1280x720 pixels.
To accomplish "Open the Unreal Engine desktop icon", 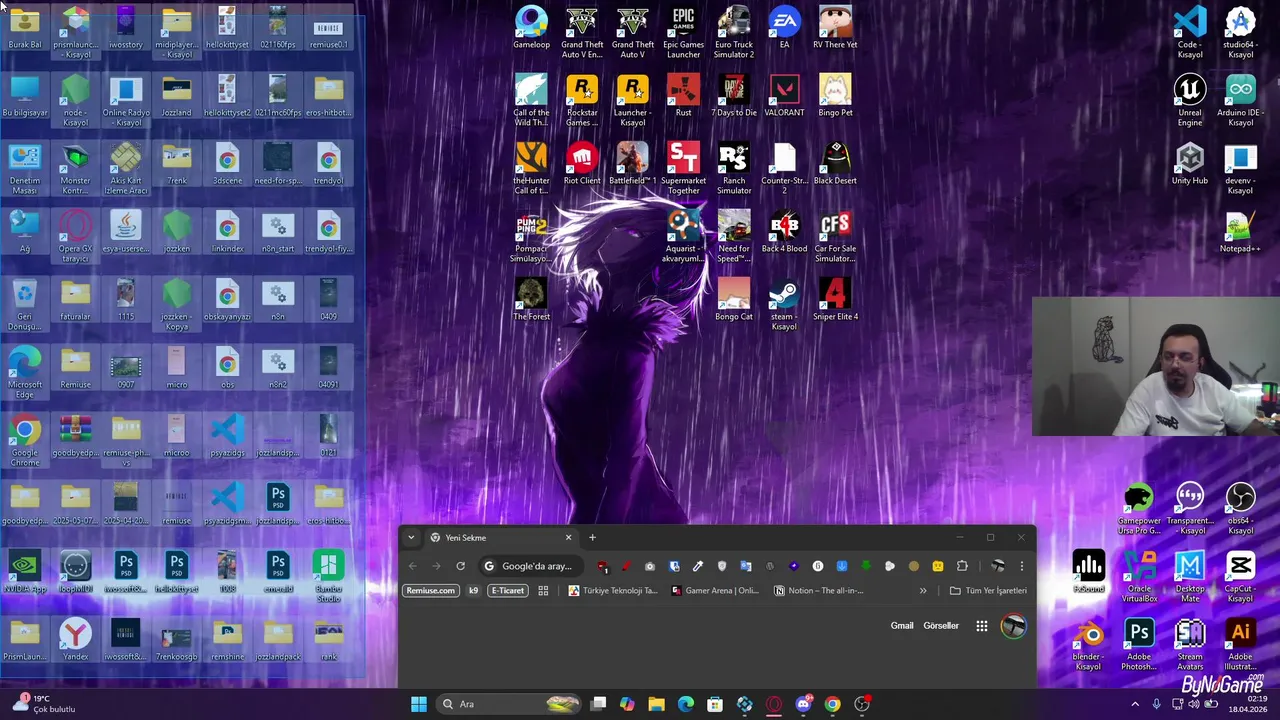I will [x=1189, y=100].
